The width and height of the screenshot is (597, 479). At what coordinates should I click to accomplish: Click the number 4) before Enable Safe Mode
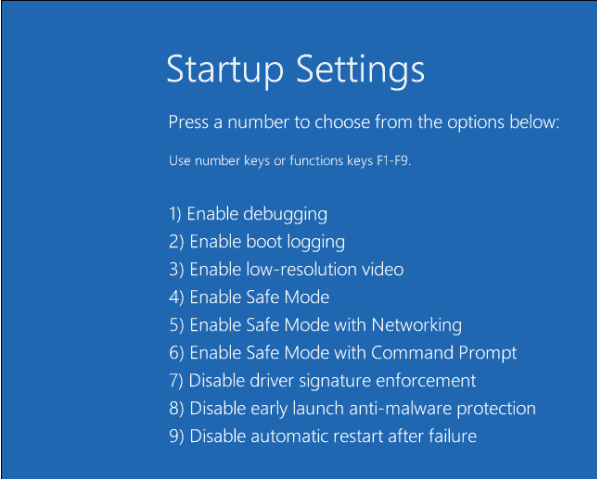pyautogui.click(x=177, y=297)
